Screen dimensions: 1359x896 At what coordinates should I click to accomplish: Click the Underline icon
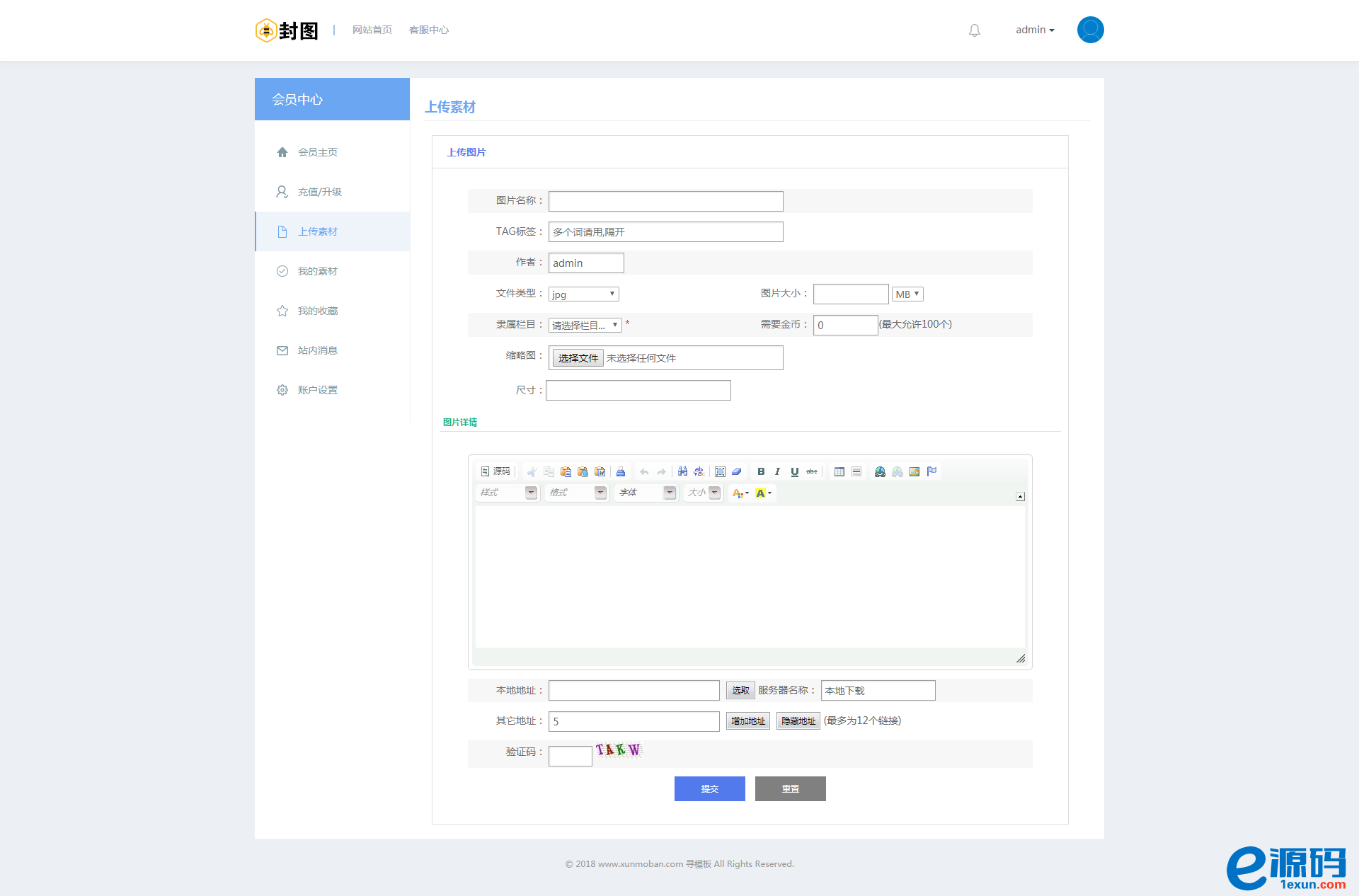click(x=794, y=471)
